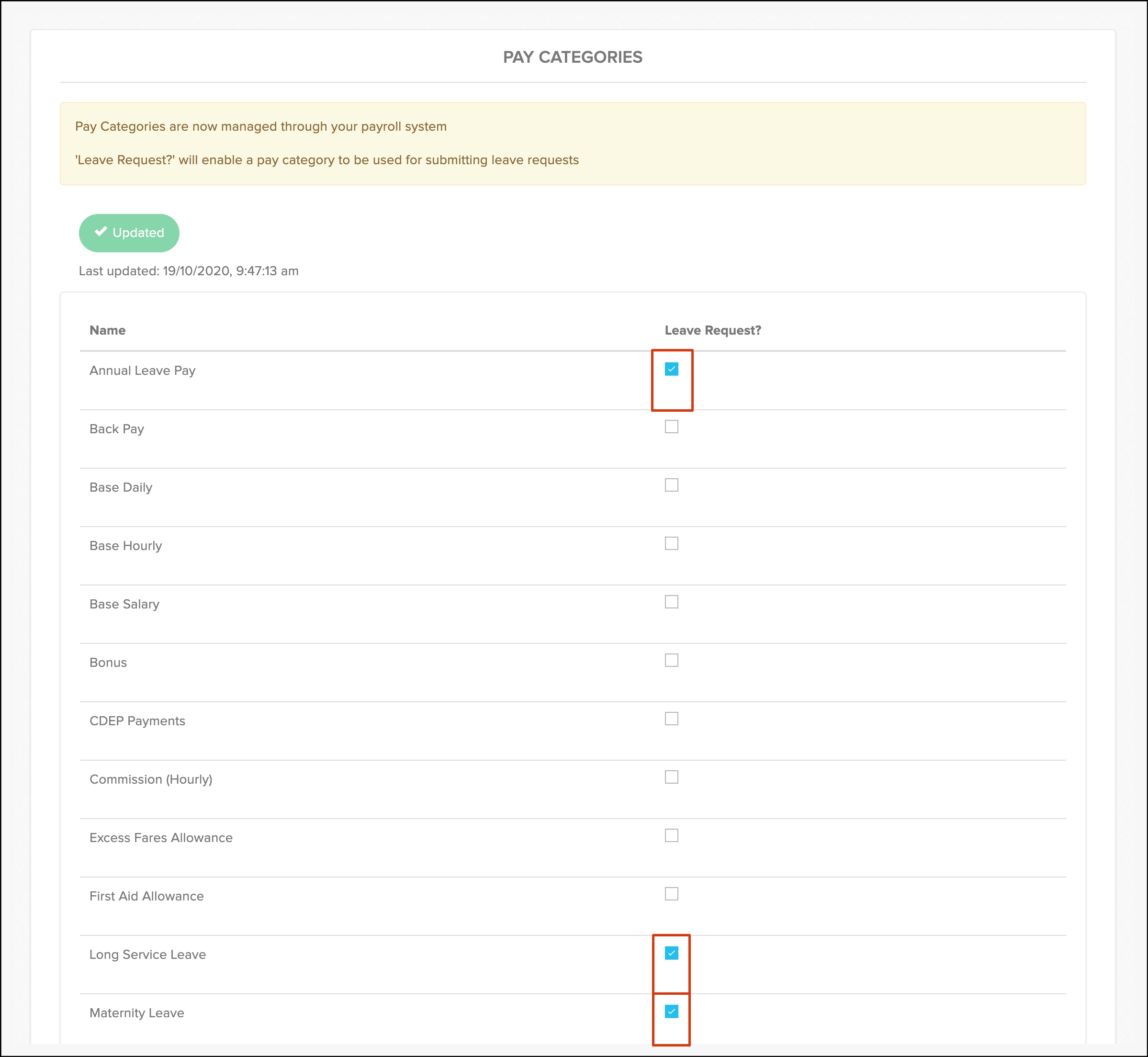
Task: Click the Leave Request? column header
Action: point(713,331)
